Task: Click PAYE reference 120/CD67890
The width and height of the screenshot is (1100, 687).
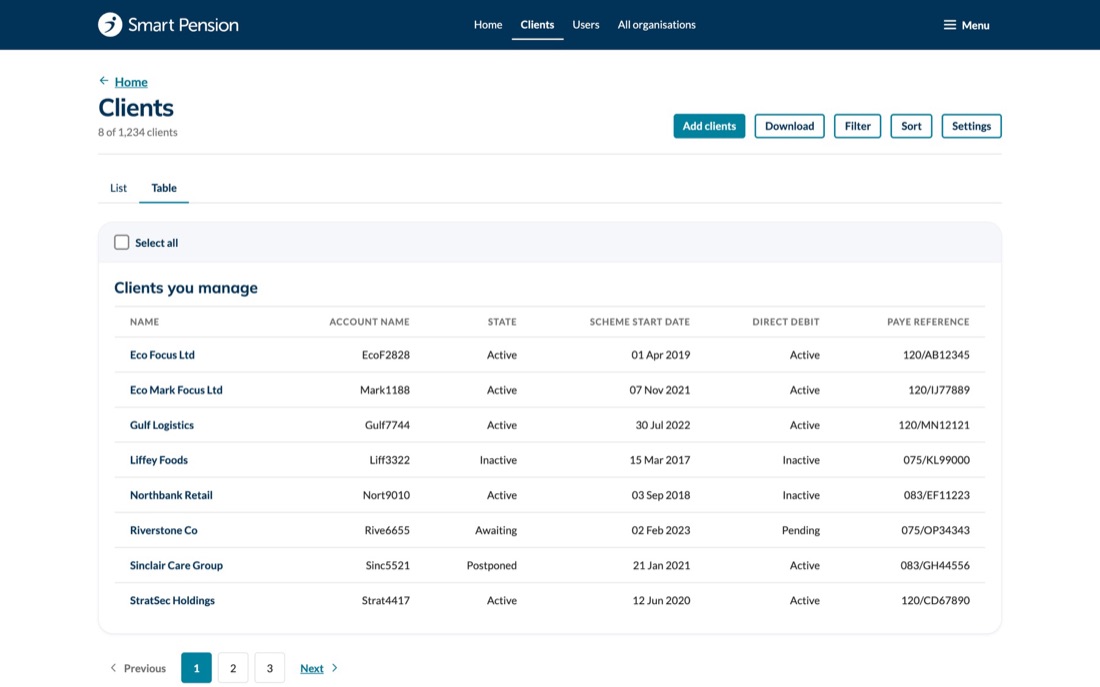Action: (936, 601)
